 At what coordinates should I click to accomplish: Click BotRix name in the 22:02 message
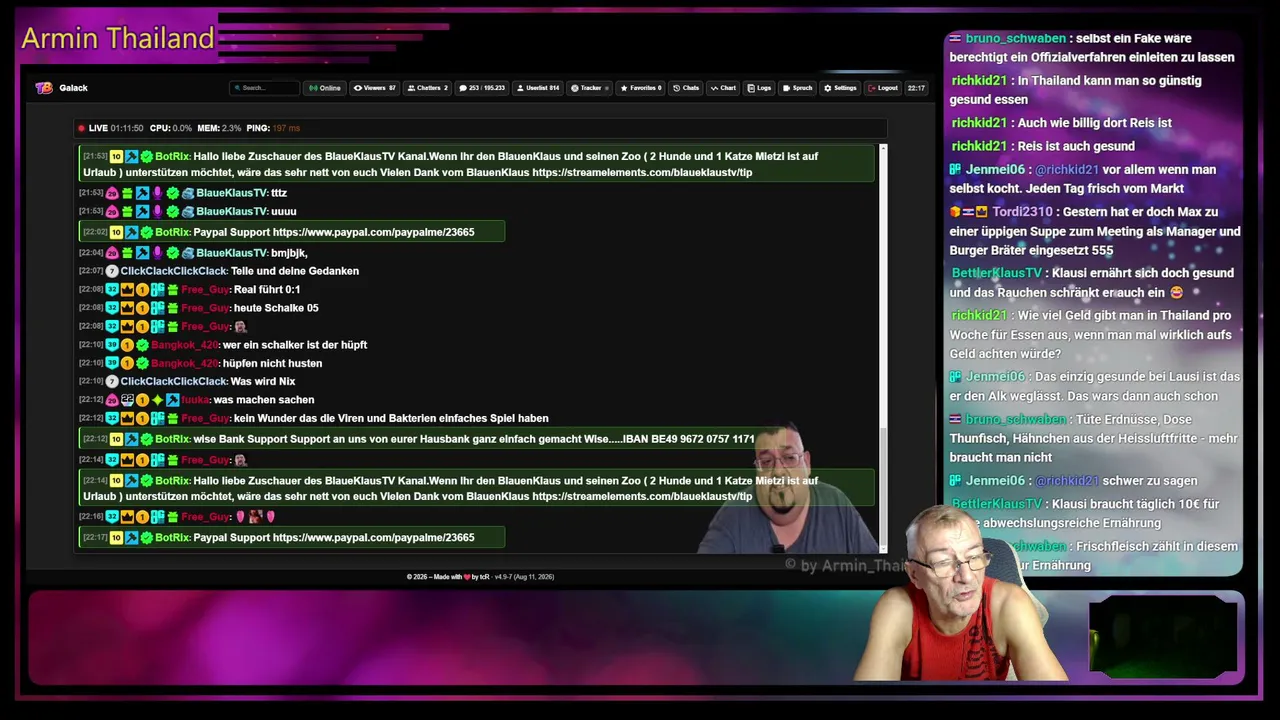pos(172,232)
